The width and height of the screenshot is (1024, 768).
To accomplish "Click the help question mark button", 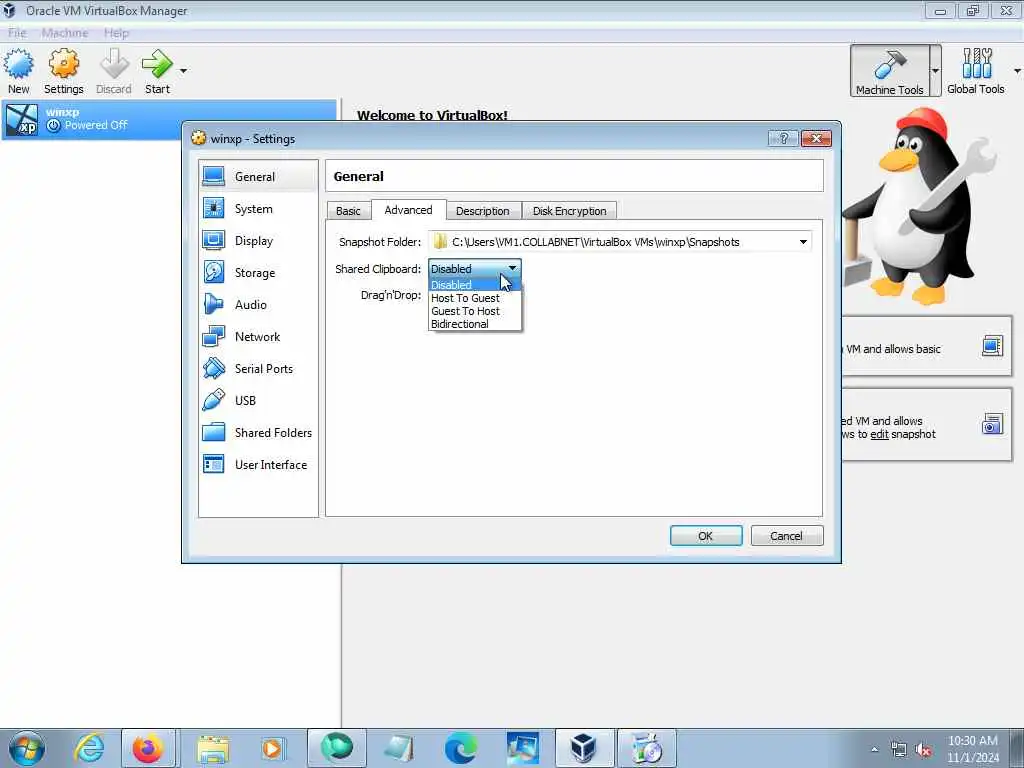I will coord(783,138).
